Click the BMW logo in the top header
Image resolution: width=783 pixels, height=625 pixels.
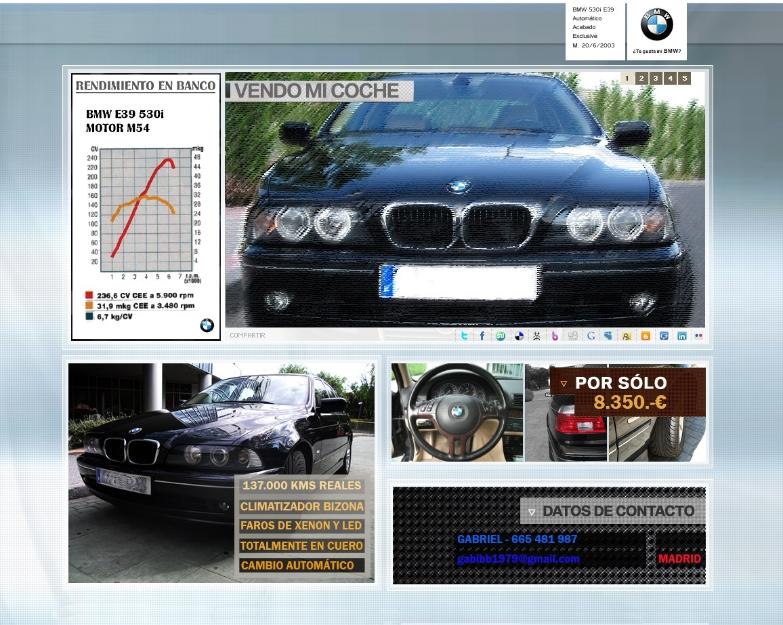pyautogui.click(x=657, y=24)
